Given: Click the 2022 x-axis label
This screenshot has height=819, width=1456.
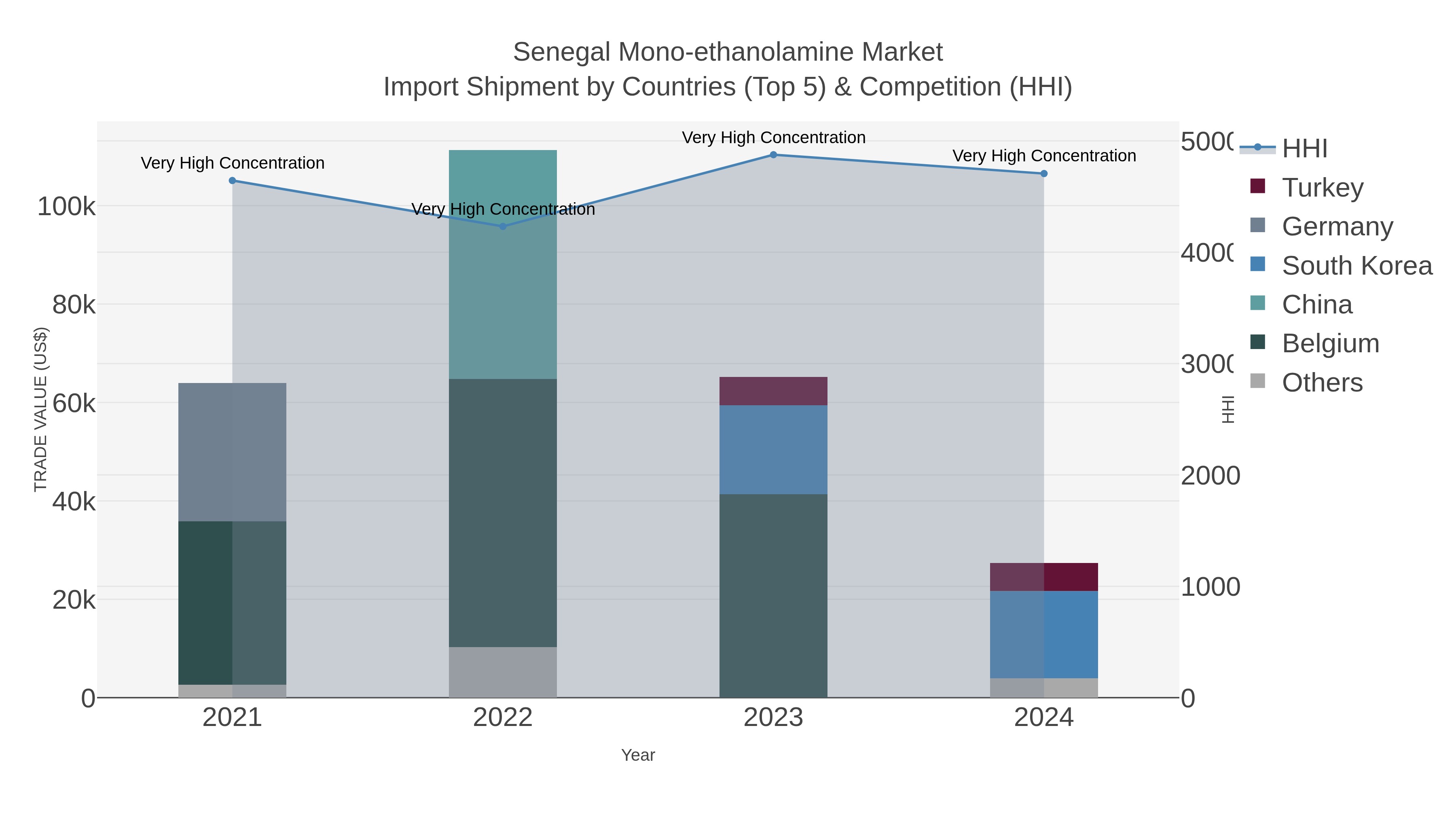Looking at the screenshot, I should tap(502, 718).
